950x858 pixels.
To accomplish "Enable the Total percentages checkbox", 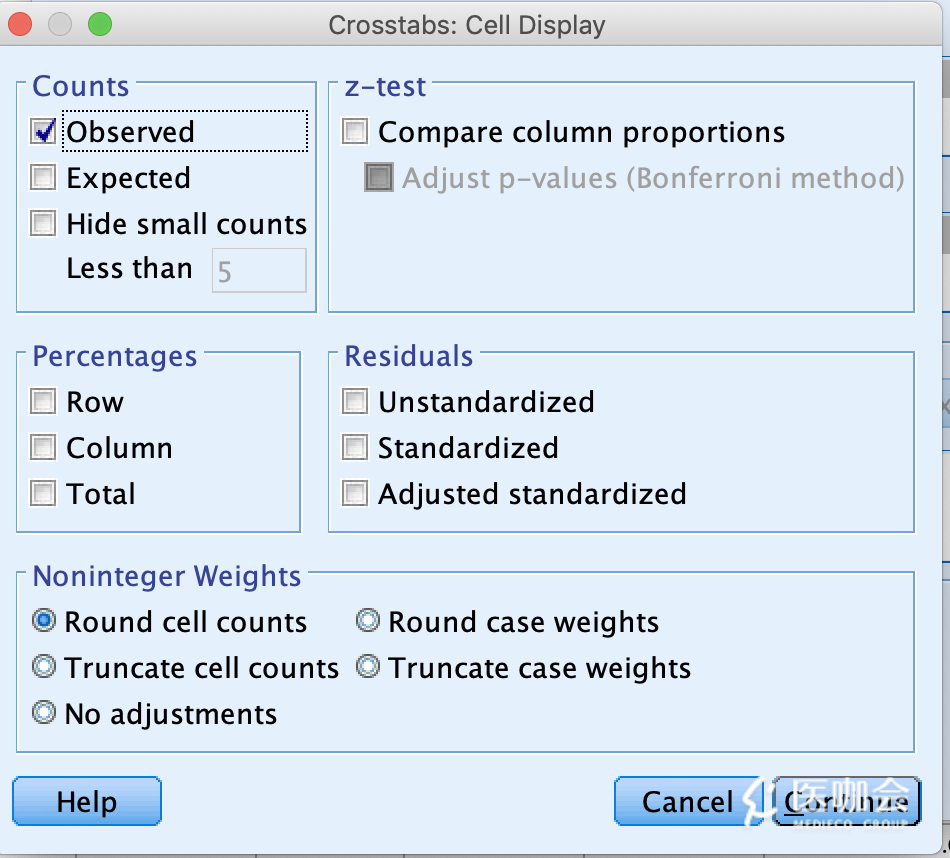I will click(44, 494).
